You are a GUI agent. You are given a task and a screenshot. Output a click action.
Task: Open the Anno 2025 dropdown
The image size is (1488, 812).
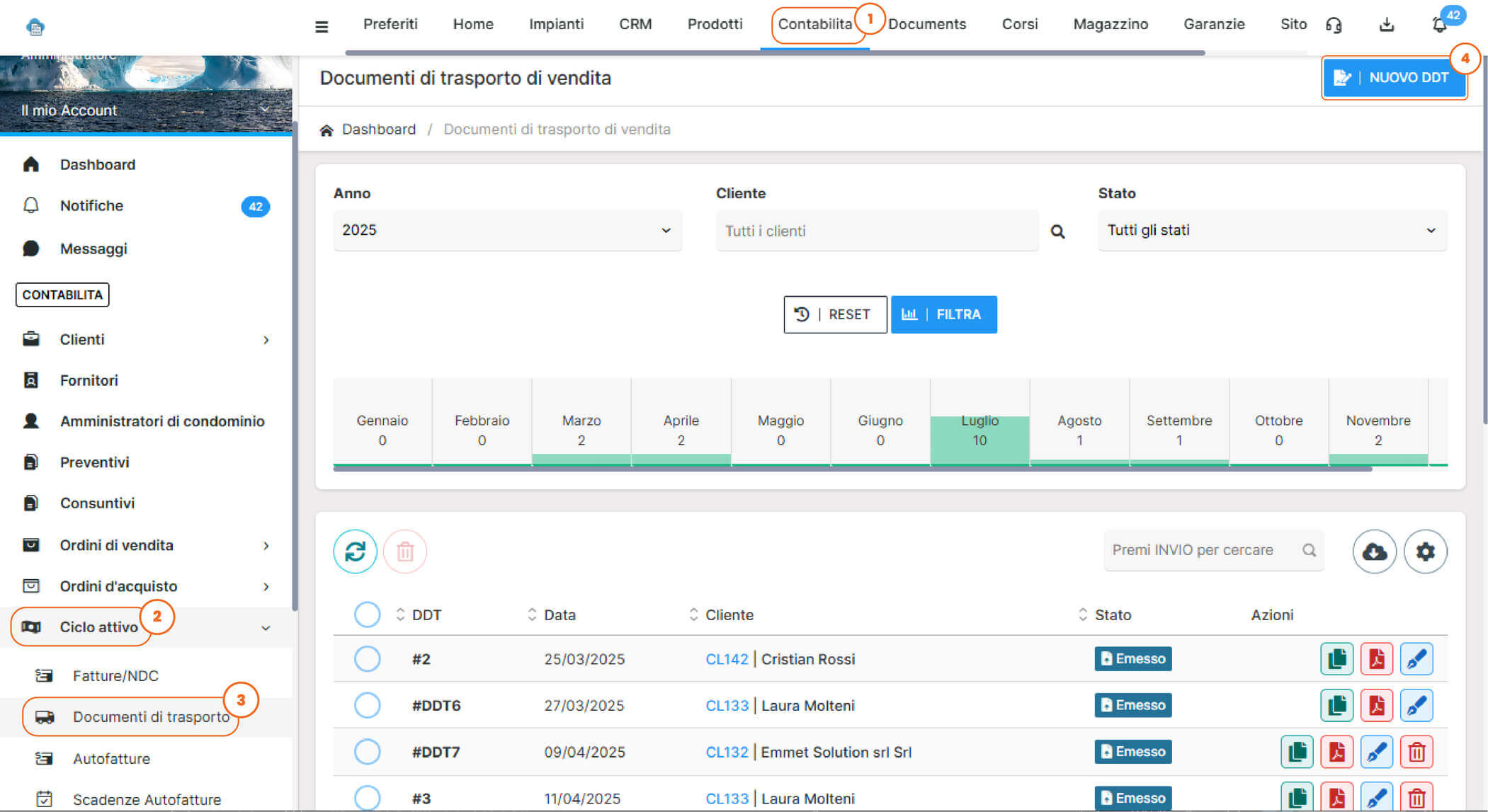[507, 230]
